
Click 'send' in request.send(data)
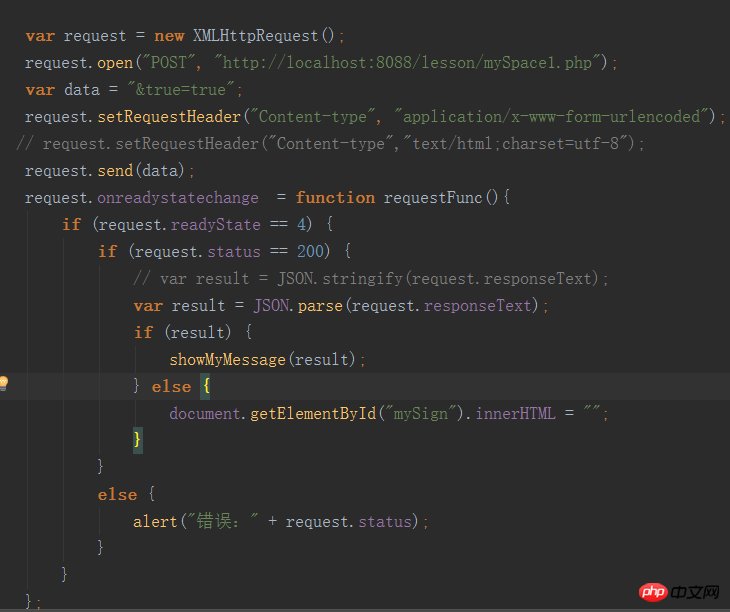tap(115, 171)
